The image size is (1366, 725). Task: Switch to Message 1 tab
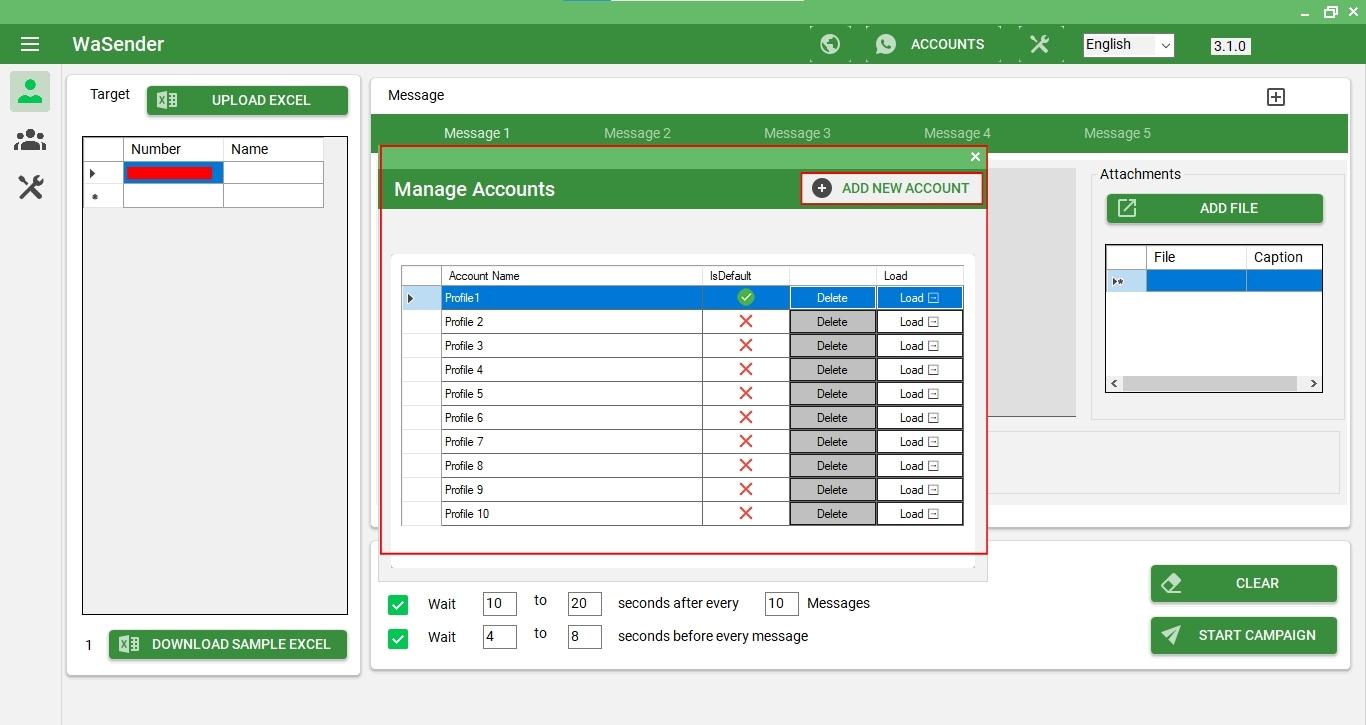[477, 133]
